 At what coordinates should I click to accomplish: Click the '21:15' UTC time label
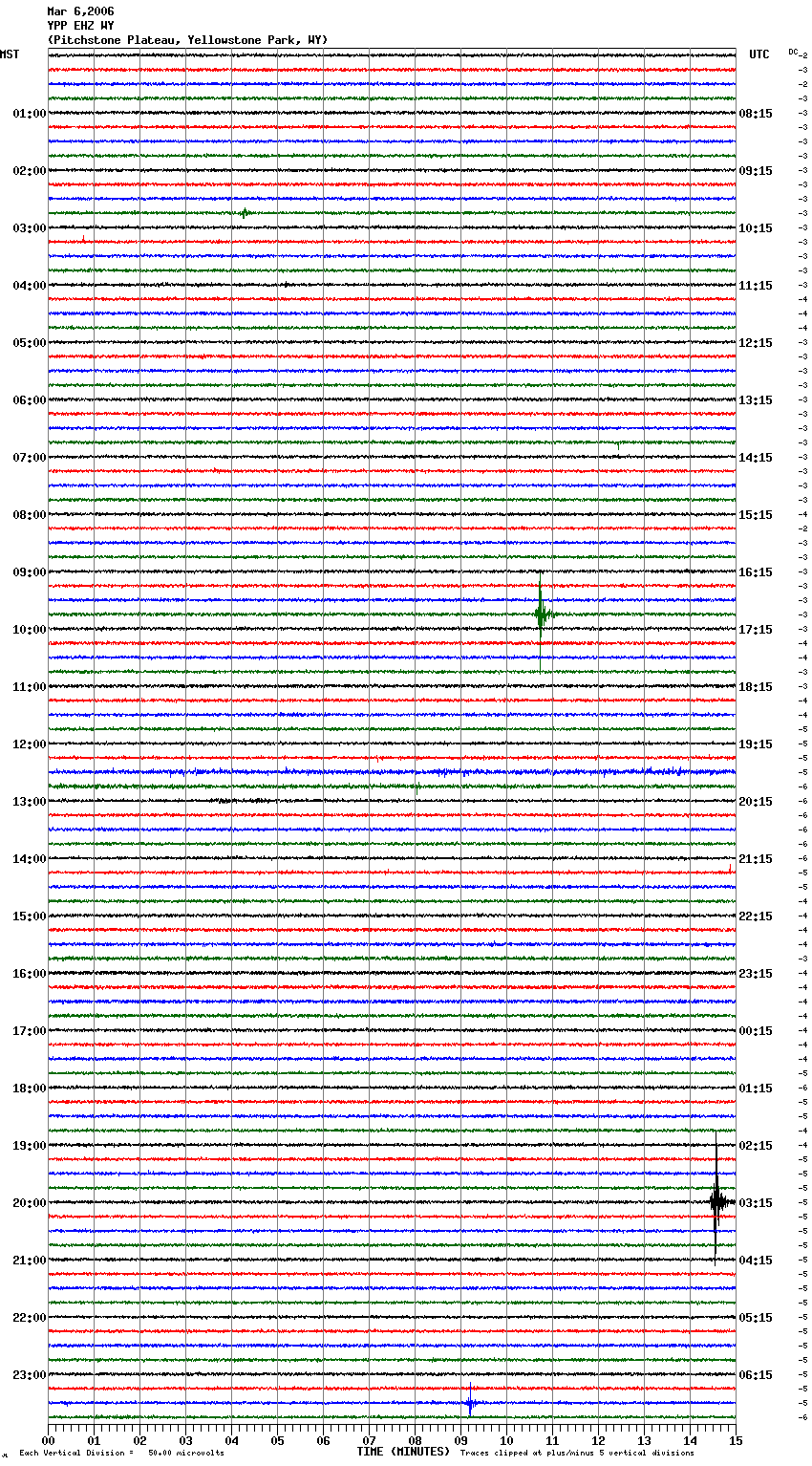756,859
